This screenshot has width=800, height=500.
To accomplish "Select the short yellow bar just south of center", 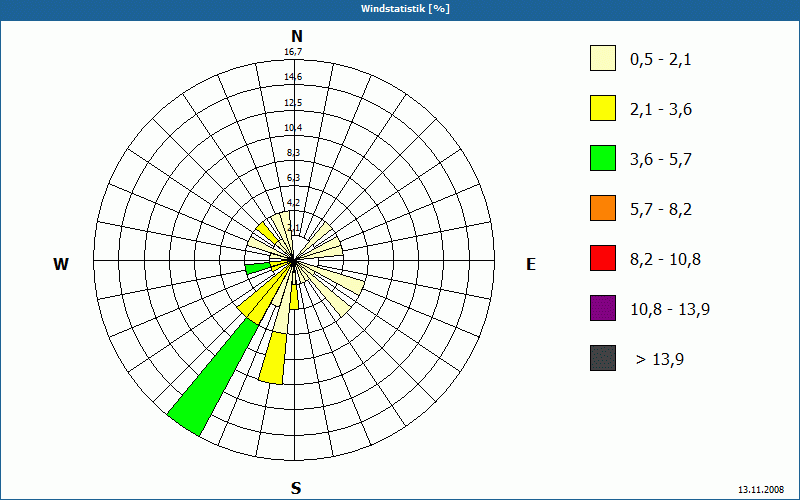I will click(294, 297).
